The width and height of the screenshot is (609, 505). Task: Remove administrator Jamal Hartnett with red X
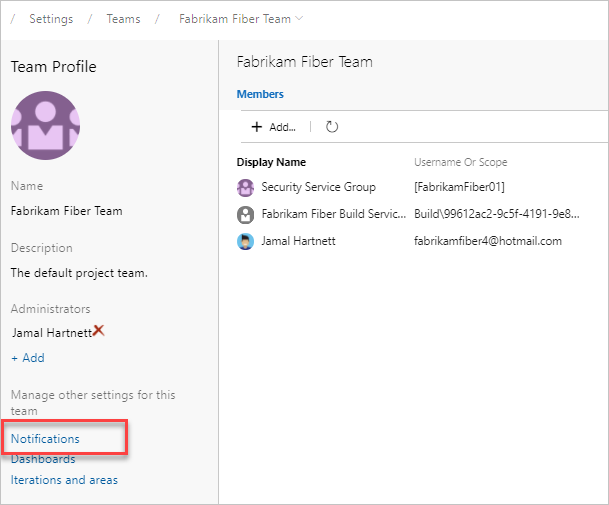[x=99, y=331]
